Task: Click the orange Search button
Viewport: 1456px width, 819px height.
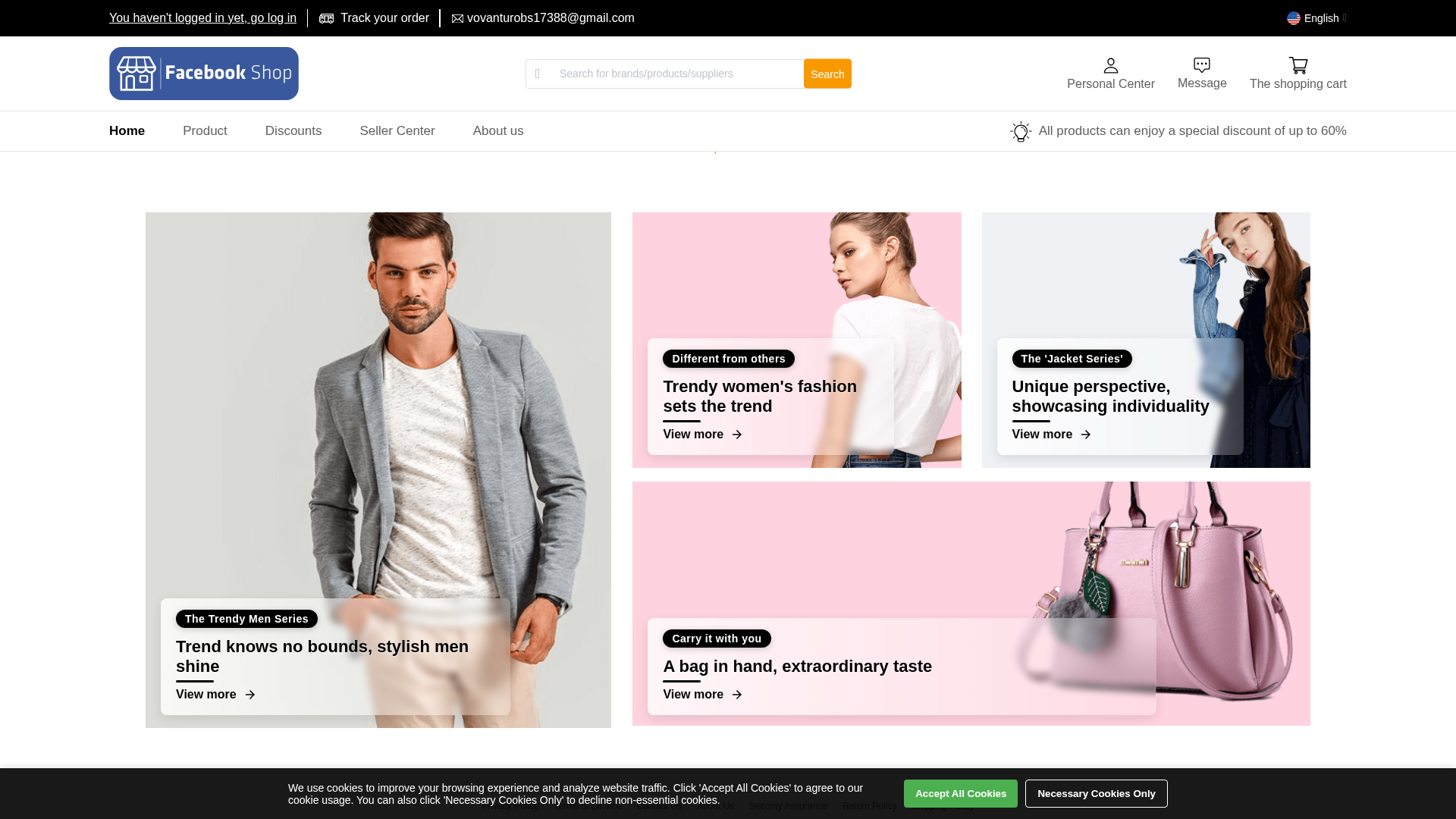Action: click(827, 74)
